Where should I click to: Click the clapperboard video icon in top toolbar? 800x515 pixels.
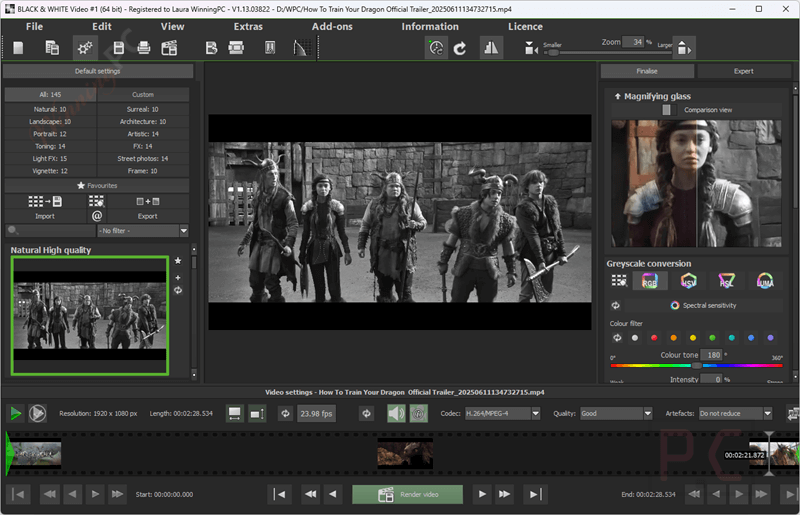coord(169,48)
